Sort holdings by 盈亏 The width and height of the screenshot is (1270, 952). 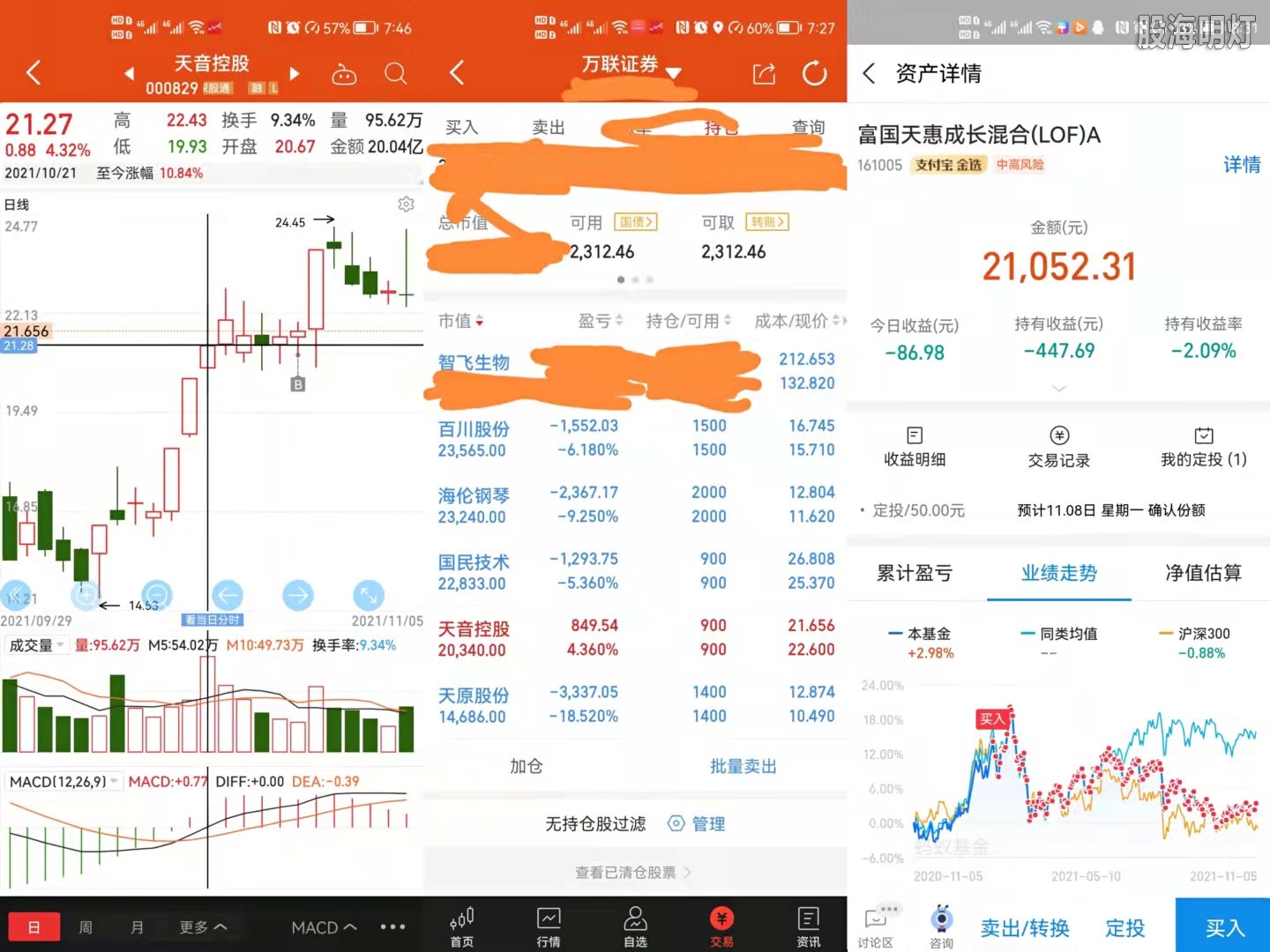[x=601, y=321]
